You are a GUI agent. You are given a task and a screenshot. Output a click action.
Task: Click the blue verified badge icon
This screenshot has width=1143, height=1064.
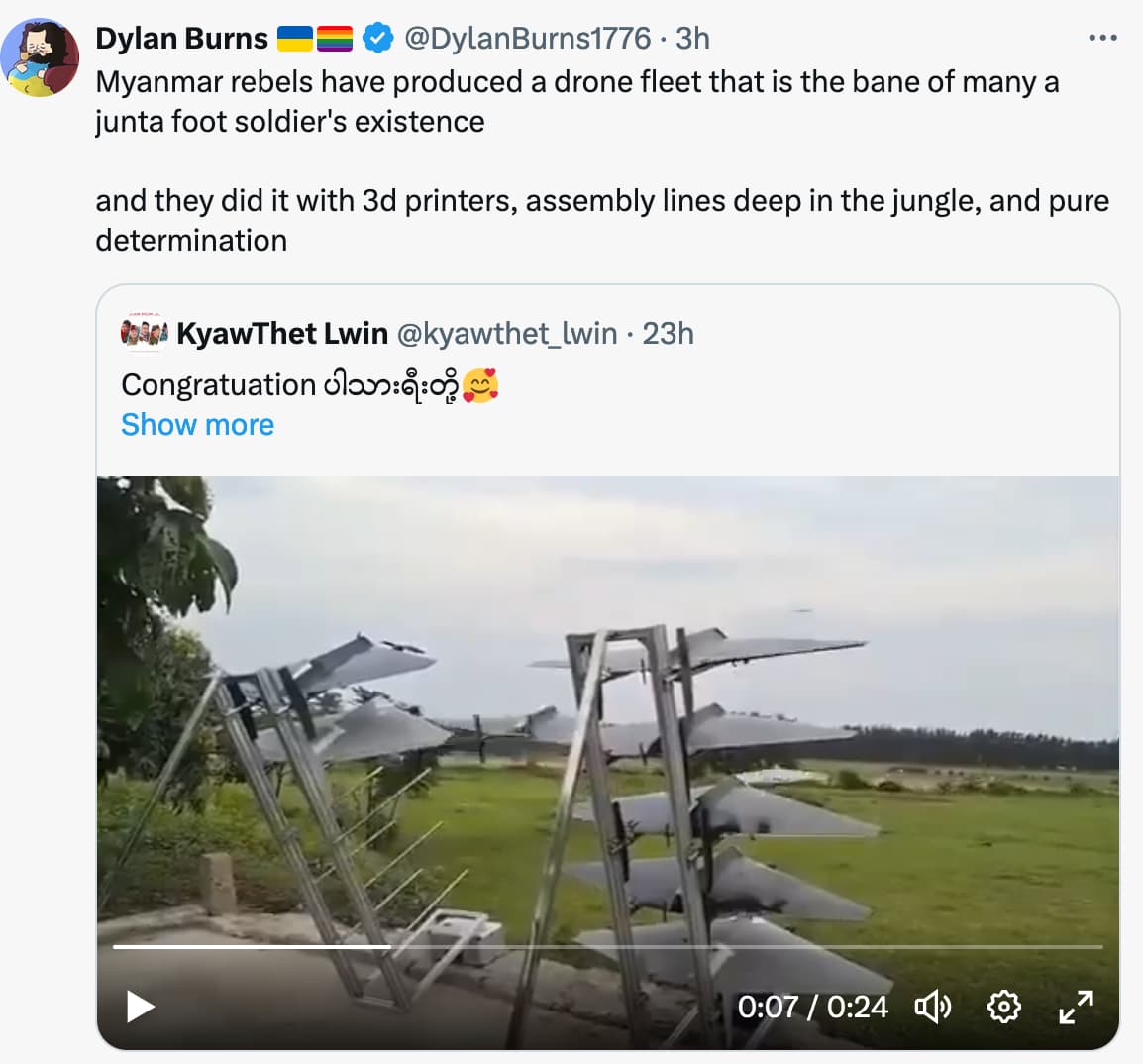[x=378, y=39]
